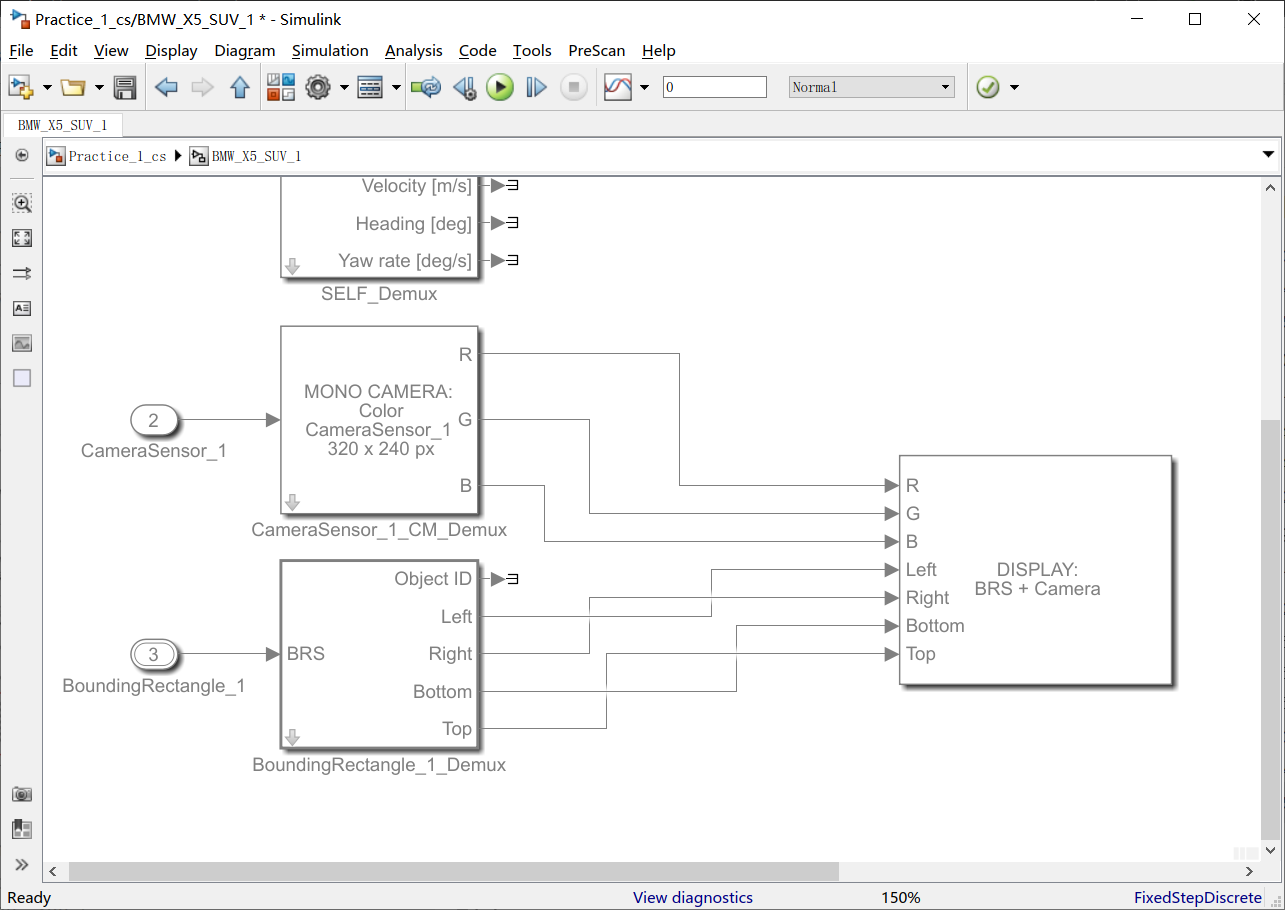
Task: Insert an image with the picture icon
Action: pos(22,343)
